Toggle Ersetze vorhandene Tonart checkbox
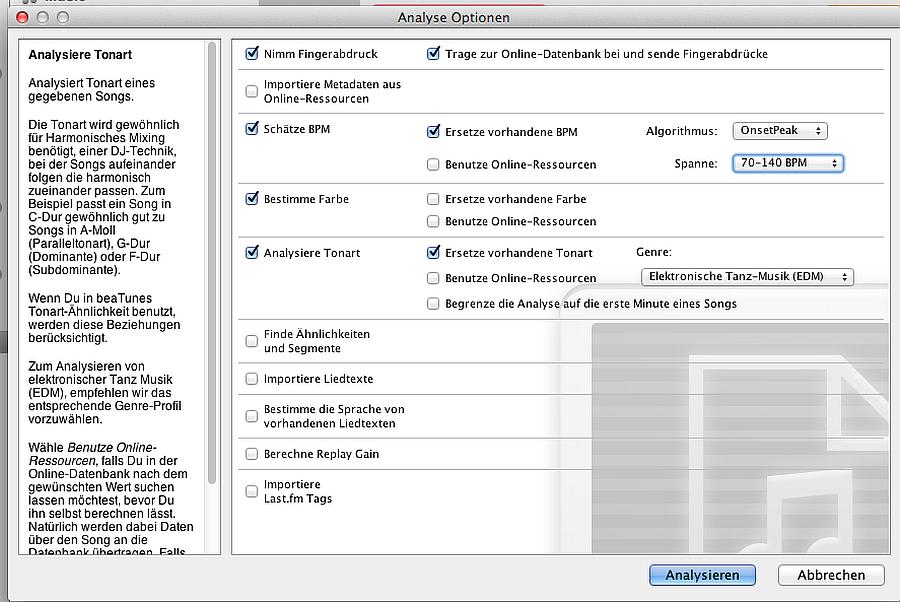This screenshot has height=602, width=900. 433,253
